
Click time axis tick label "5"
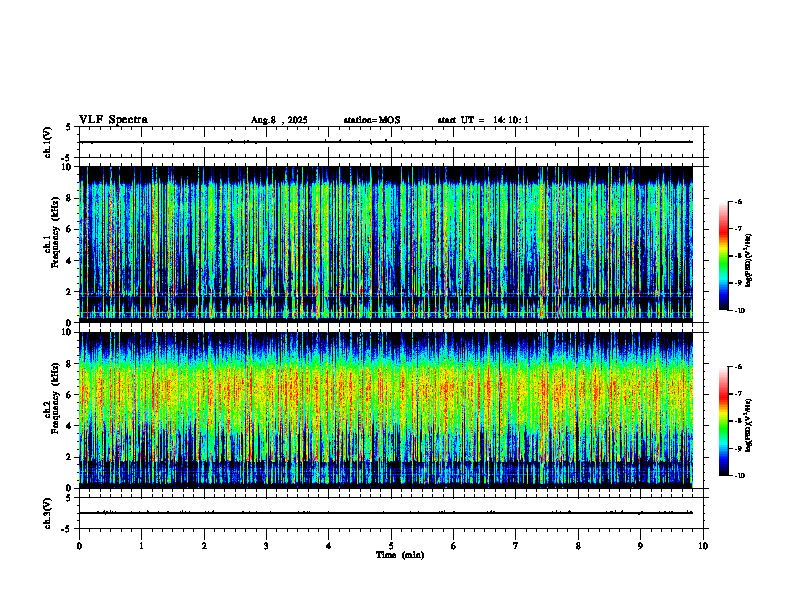(x=391, y=546)
